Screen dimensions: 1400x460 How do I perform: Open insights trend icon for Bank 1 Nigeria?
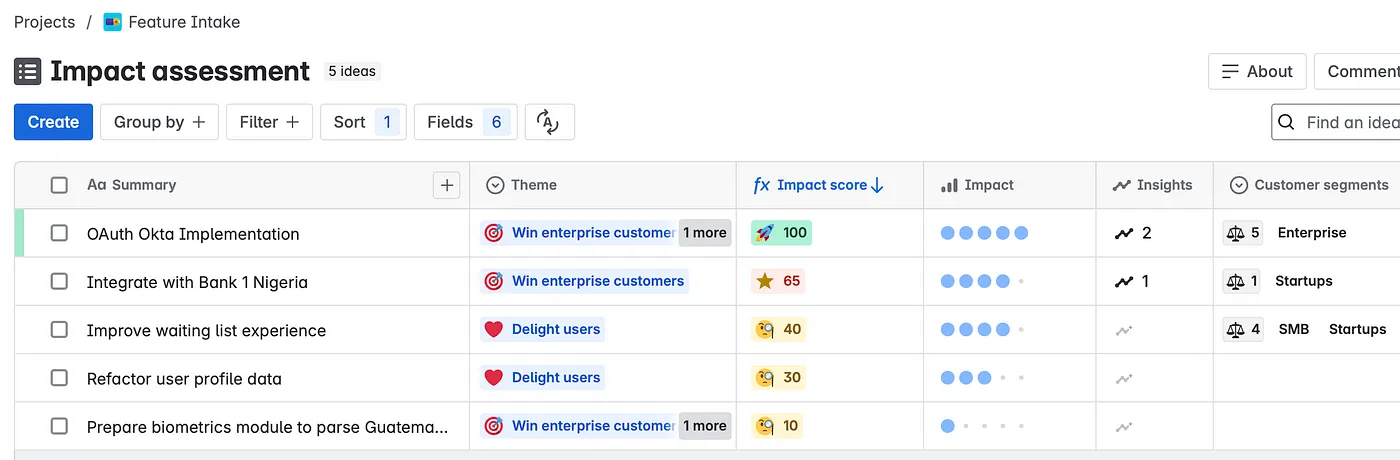pos(1124,282)
